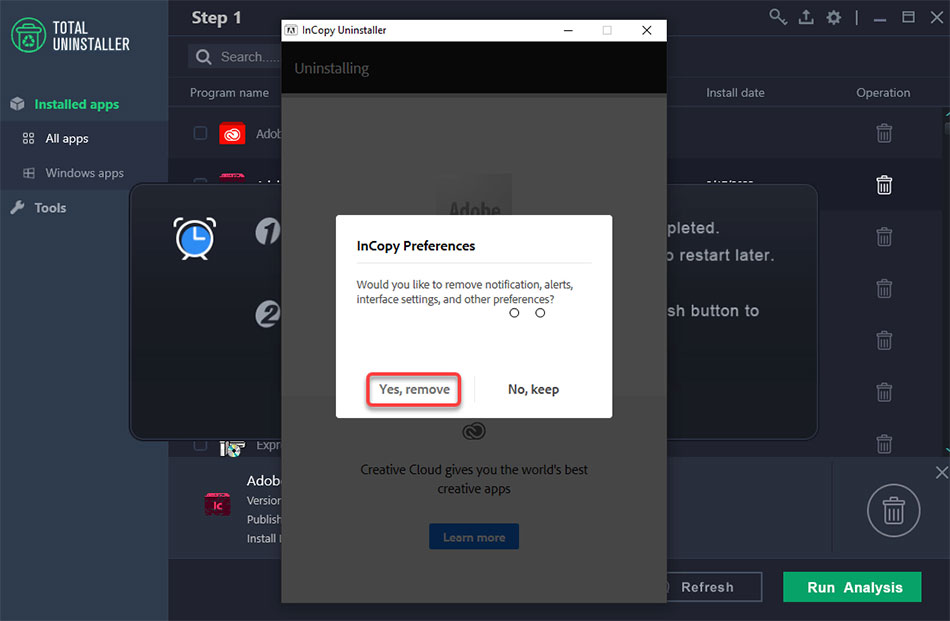The width and height of the screenshot is (950, 621).
Task: Select Windows apps in sidebar
Action: point(84,173)
